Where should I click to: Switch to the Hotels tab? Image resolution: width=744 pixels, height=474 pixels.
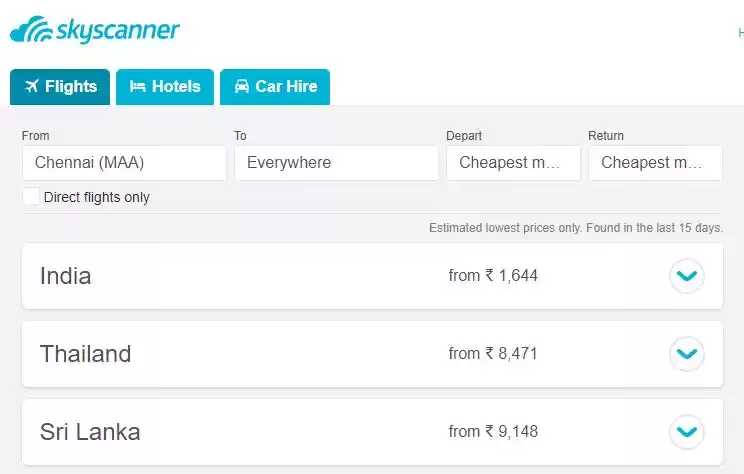[x=165, y=86]
